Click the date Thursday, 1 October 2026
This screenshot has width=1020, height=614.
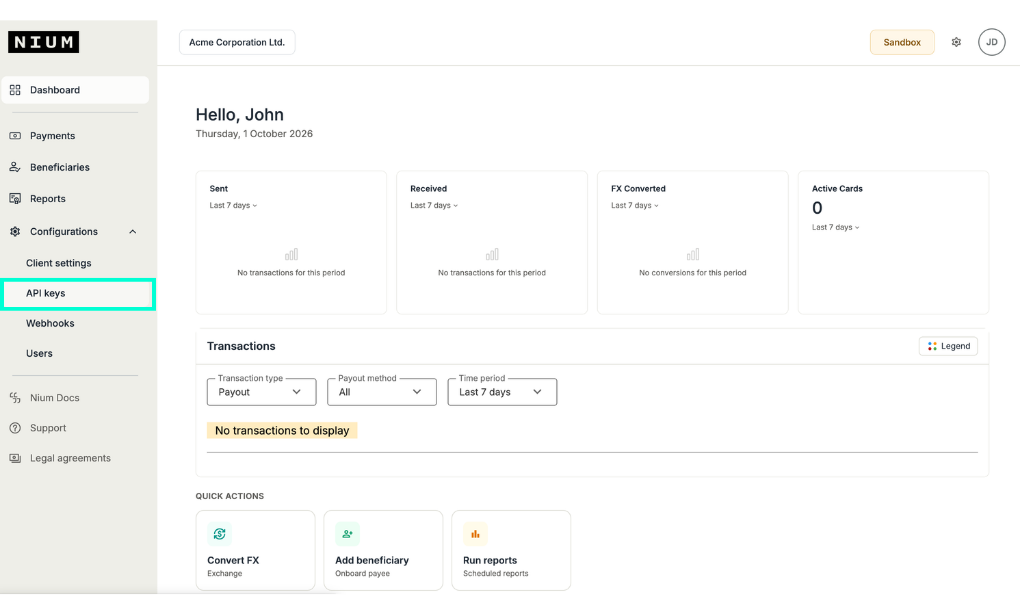[254, 133]
